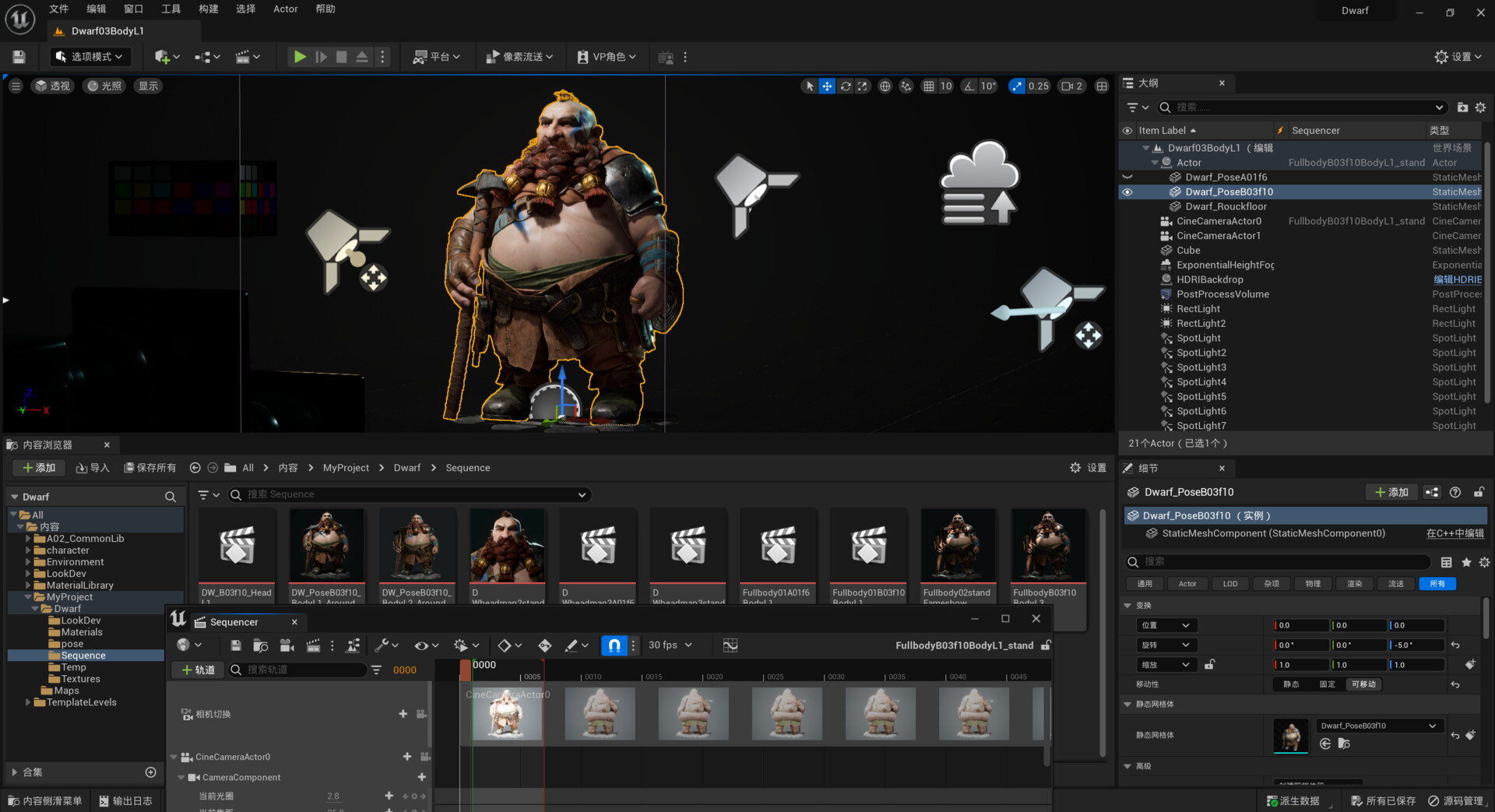1495x812 pixels.
Task: Expand the A02_CommonLib folder
Action: point(29,539)
